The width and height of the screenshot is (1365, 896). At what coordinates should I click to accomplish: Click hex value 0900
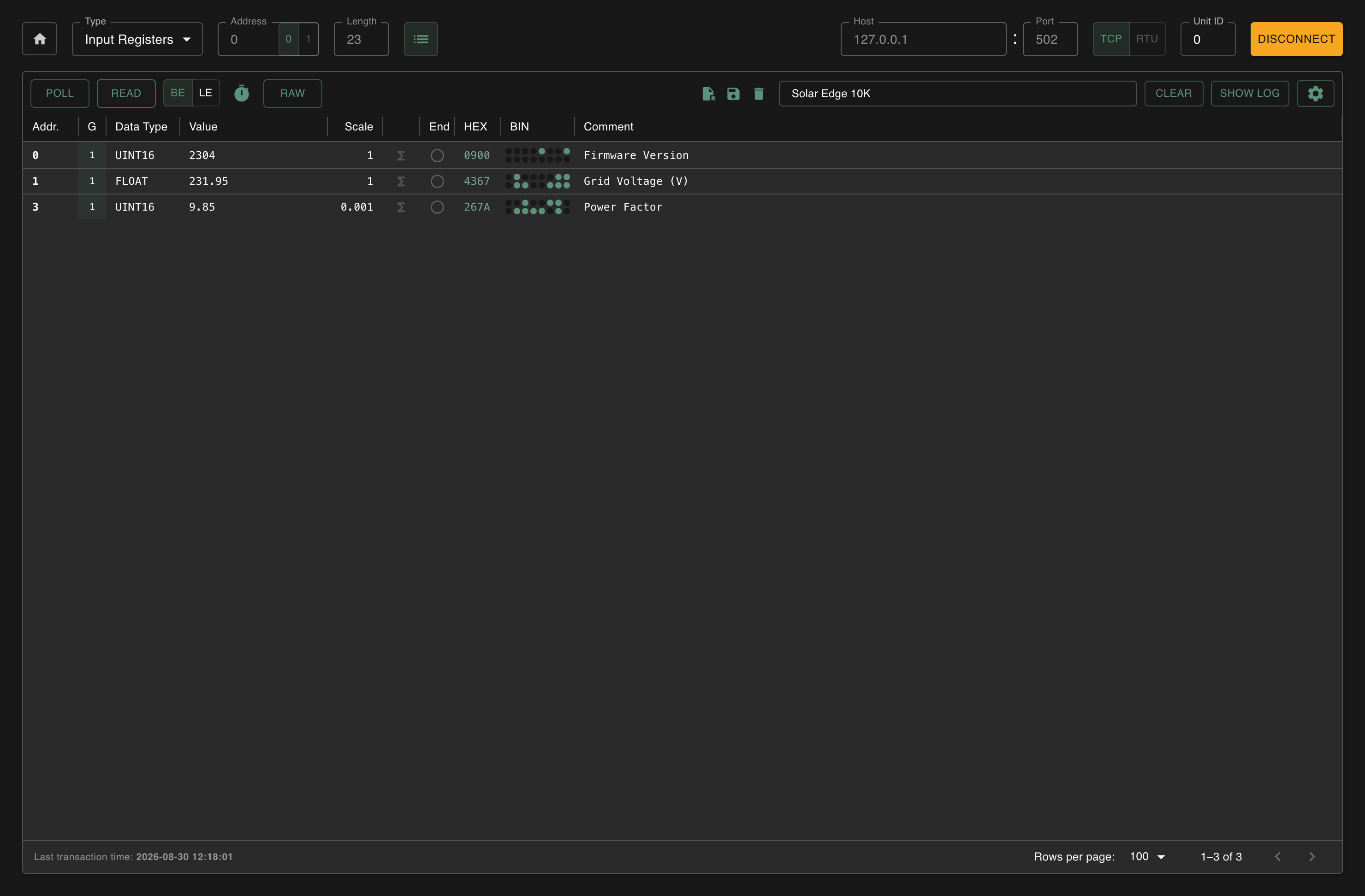point(477,155)
